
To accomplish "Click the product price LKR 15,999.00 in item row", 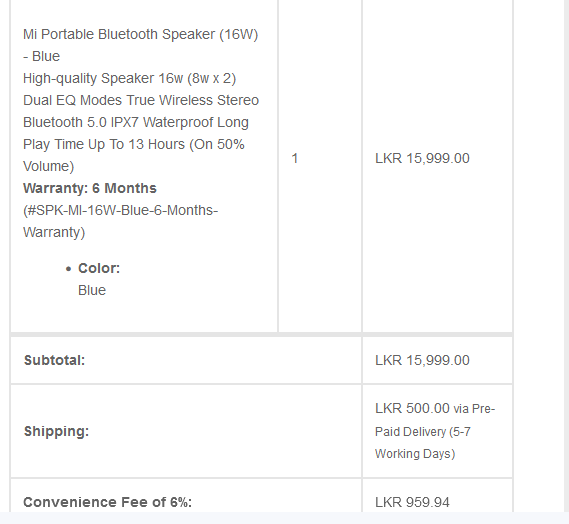I will click(422, 158).
